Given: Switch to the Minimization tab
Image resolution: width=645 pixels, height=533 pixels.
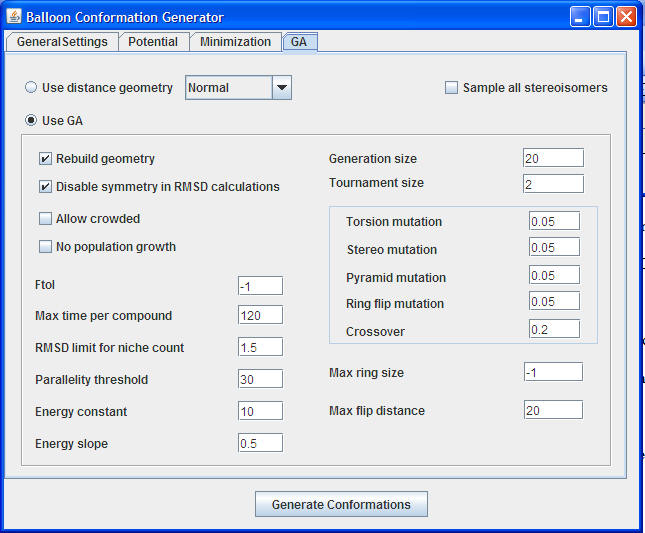Looking at the screenshot, I should click(235, 42).
